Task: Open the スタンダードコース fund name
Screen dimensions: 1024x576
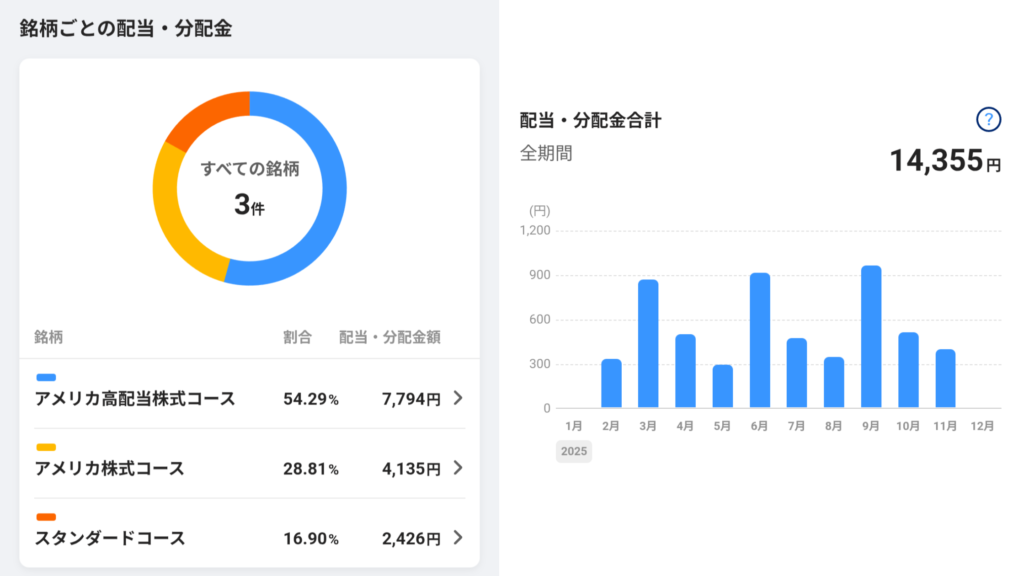Action: [x=110, y=539]
